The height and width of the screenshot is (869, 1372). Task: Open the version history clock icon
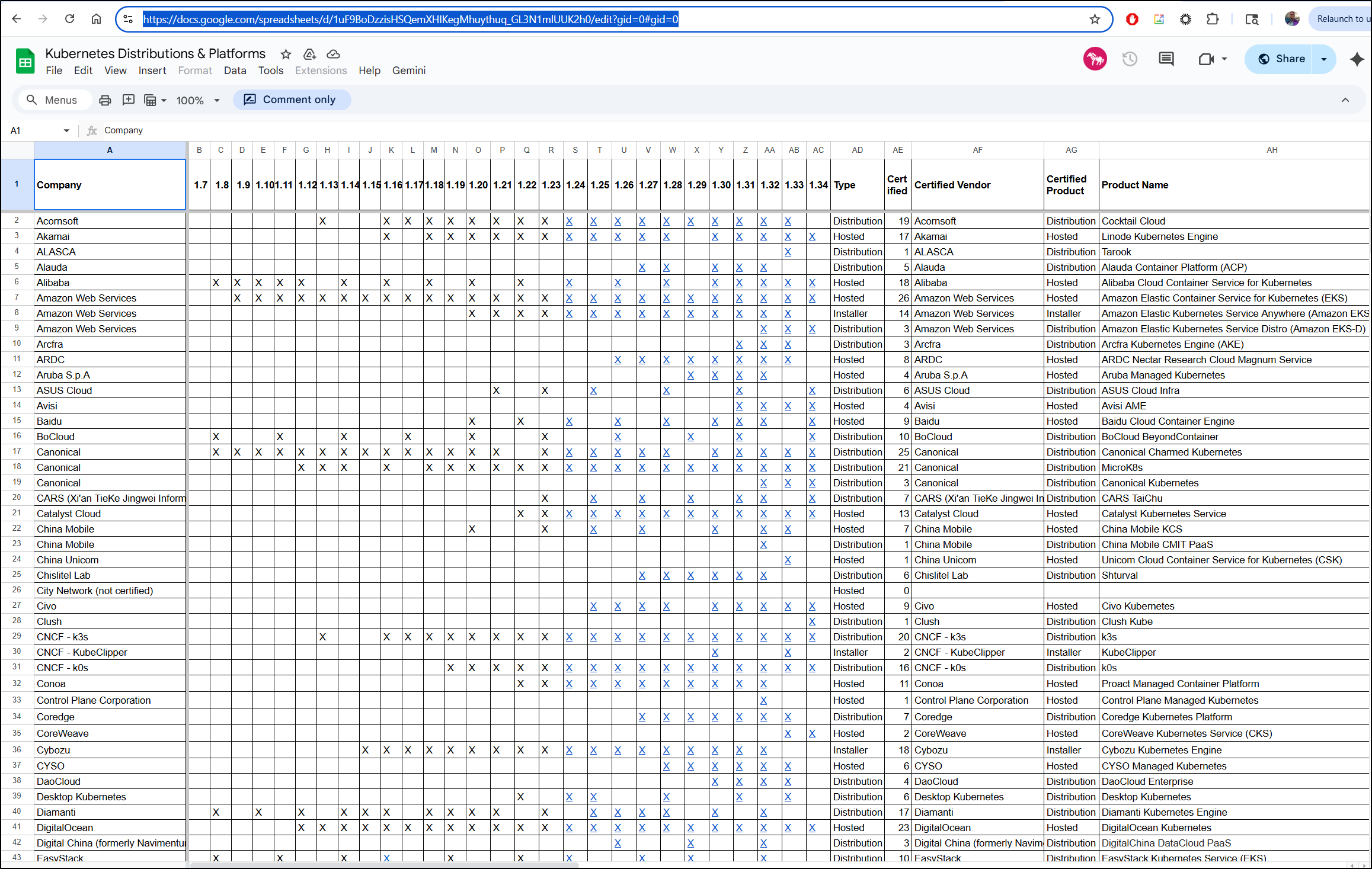[1130, 59]
